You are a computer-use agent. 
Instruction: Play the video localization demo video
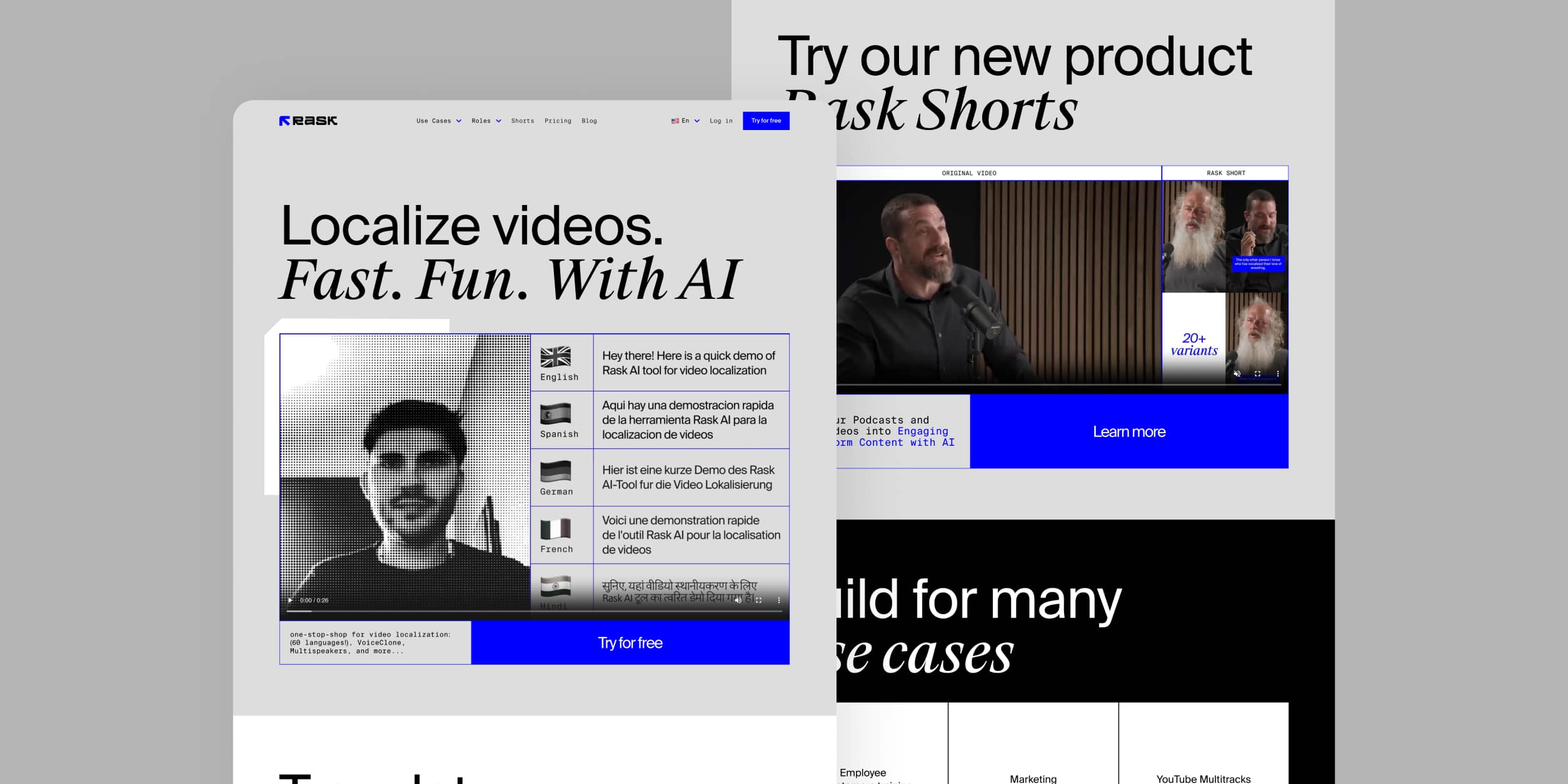tap(291, 600)
